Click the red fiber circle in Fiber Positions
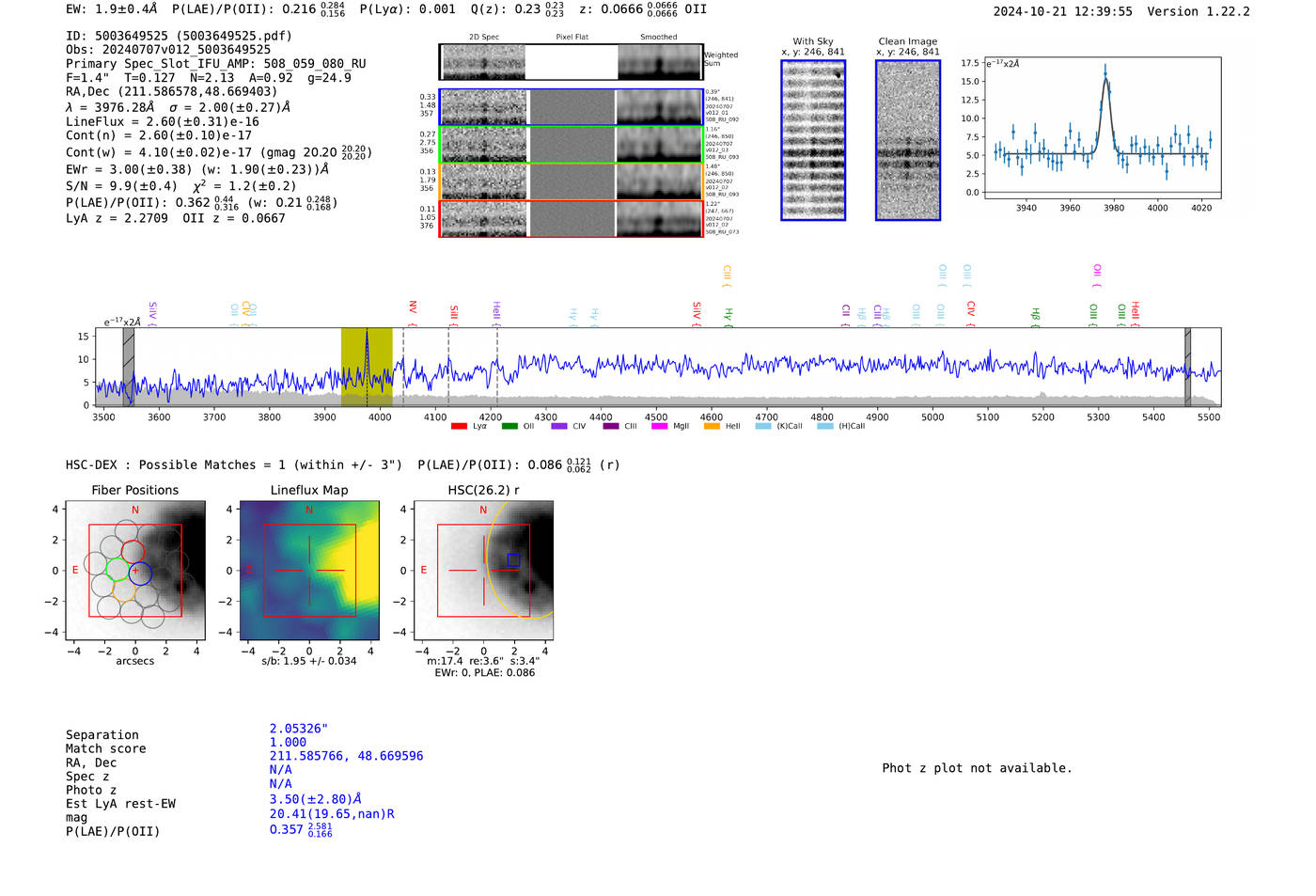1316x896 pixels. coord(133,551)
